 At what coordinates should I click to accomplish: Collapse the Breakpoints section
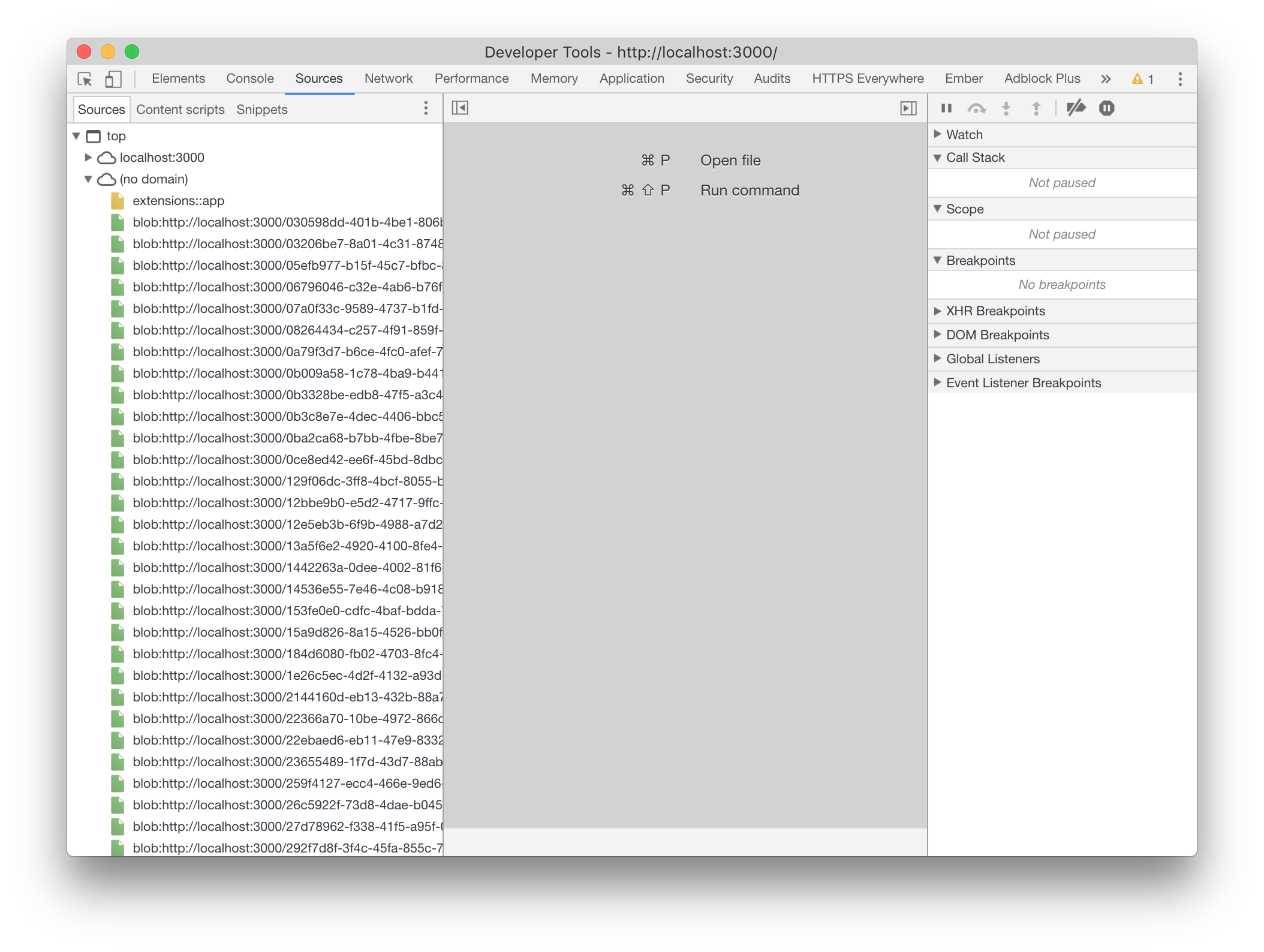(937, 260)
